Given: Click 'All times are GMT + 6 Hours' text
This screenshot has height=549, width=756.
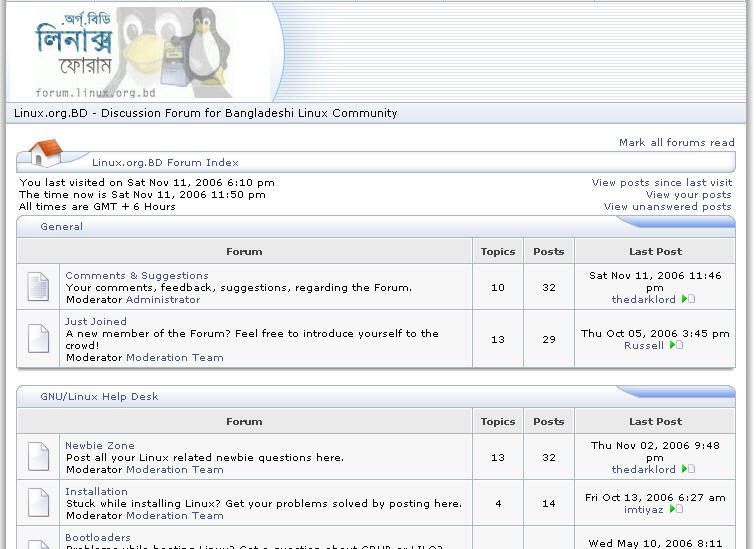Looking at the screenshot, I should tap(97, 206).
